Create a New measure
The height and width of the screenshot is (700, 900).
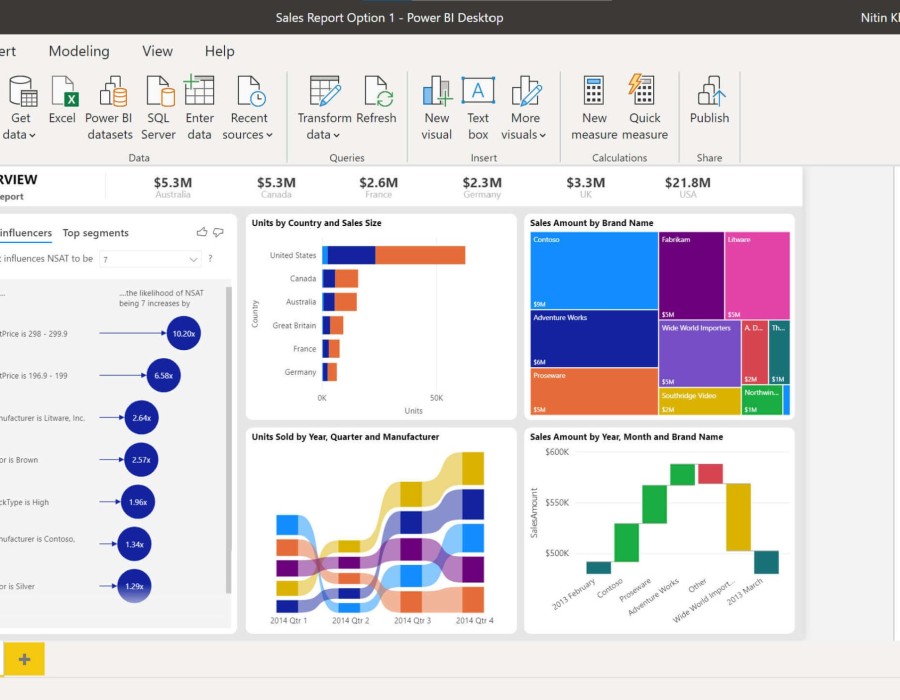(594, 92)
